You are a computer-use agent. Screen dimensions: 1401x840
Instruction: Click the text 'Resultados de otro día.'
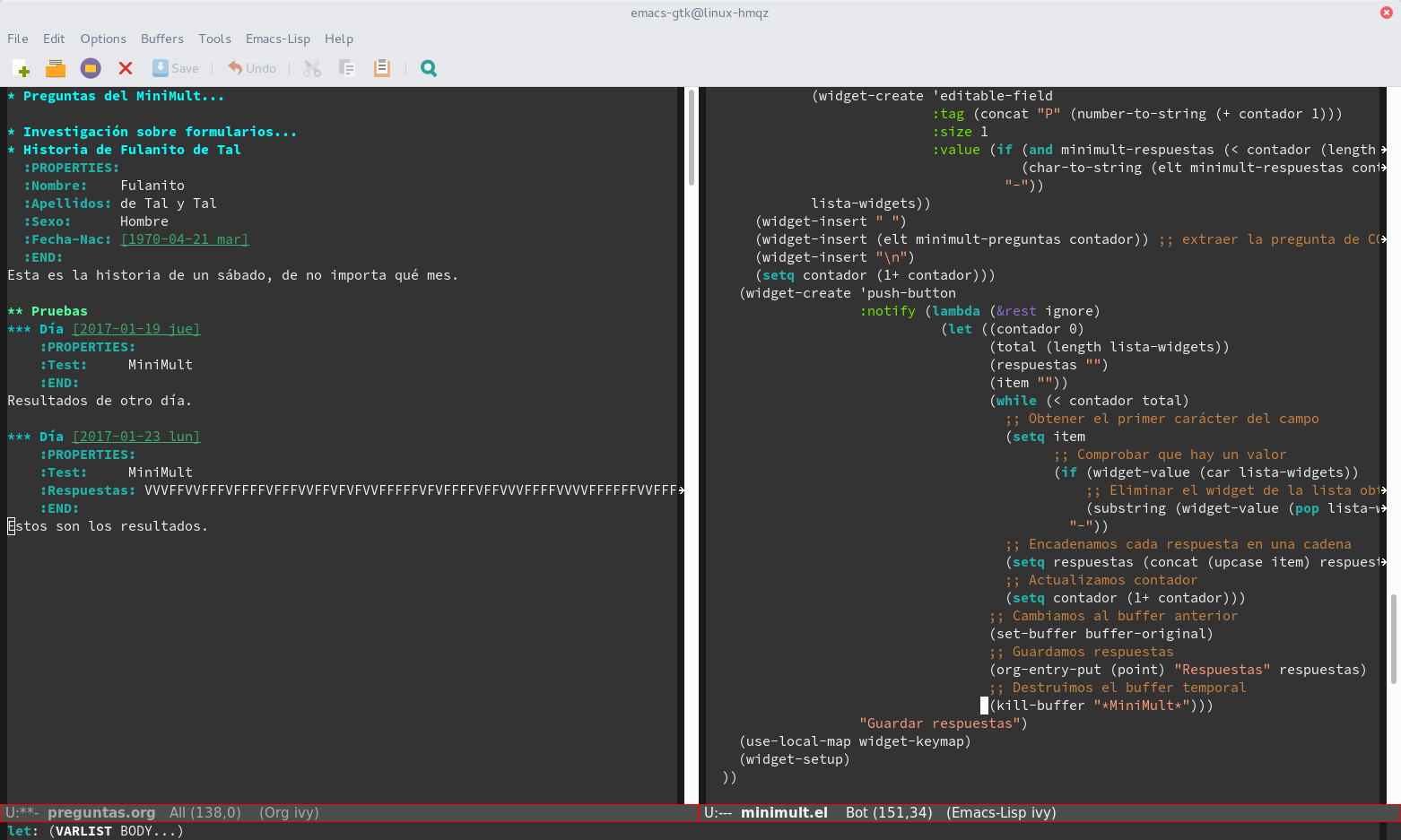point(100,401)
